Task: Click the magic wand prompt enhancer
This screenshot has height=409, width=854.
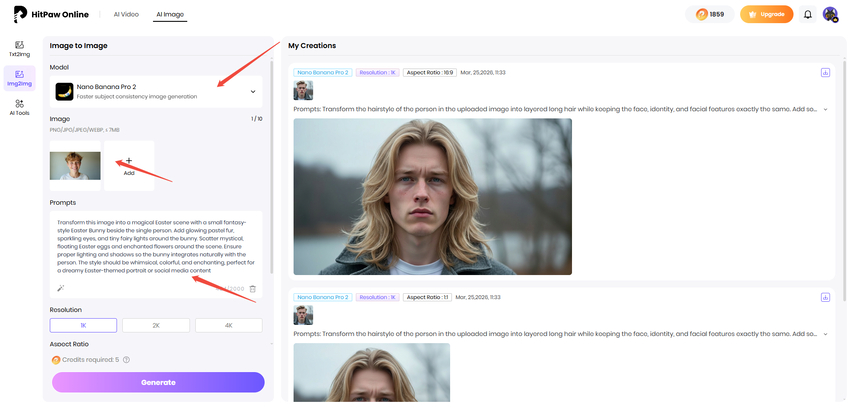Action: click(x=60, y=288)
